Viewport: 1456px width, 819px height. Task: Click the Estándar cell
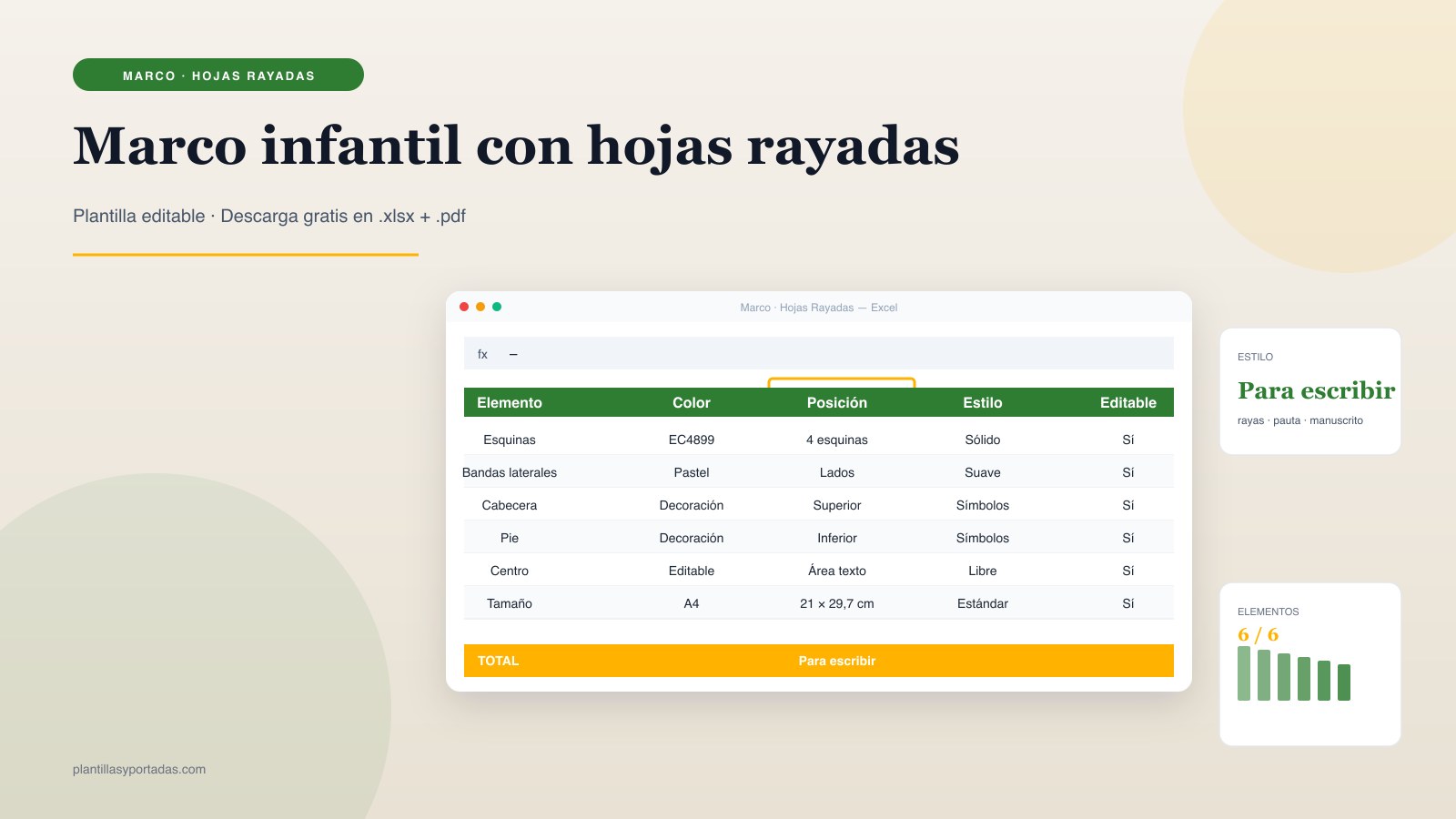[x=983, y=603]
